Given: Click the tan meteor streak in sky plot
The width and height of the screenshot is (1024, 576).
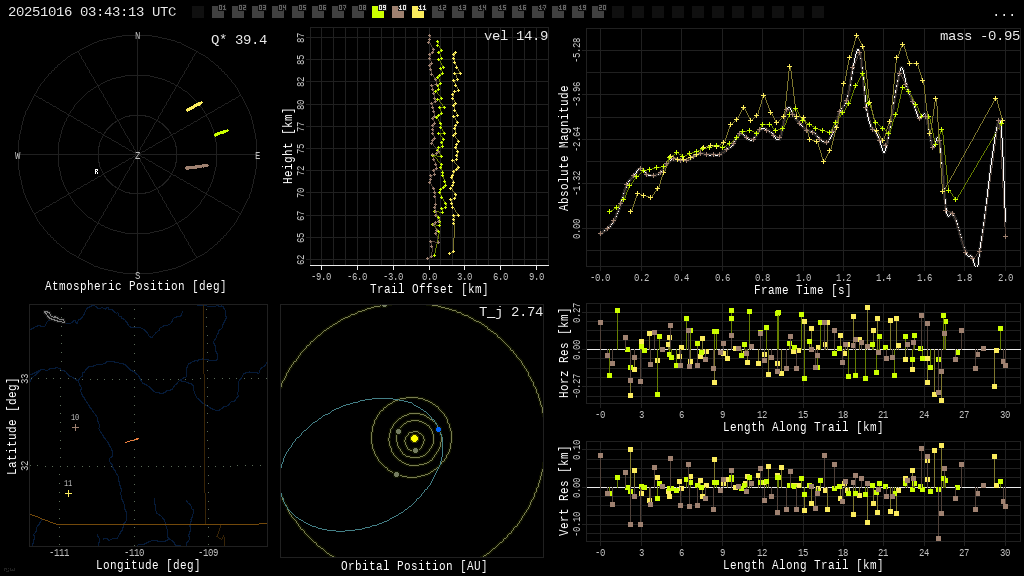Looking at the screenshot, I should (197, 167).
